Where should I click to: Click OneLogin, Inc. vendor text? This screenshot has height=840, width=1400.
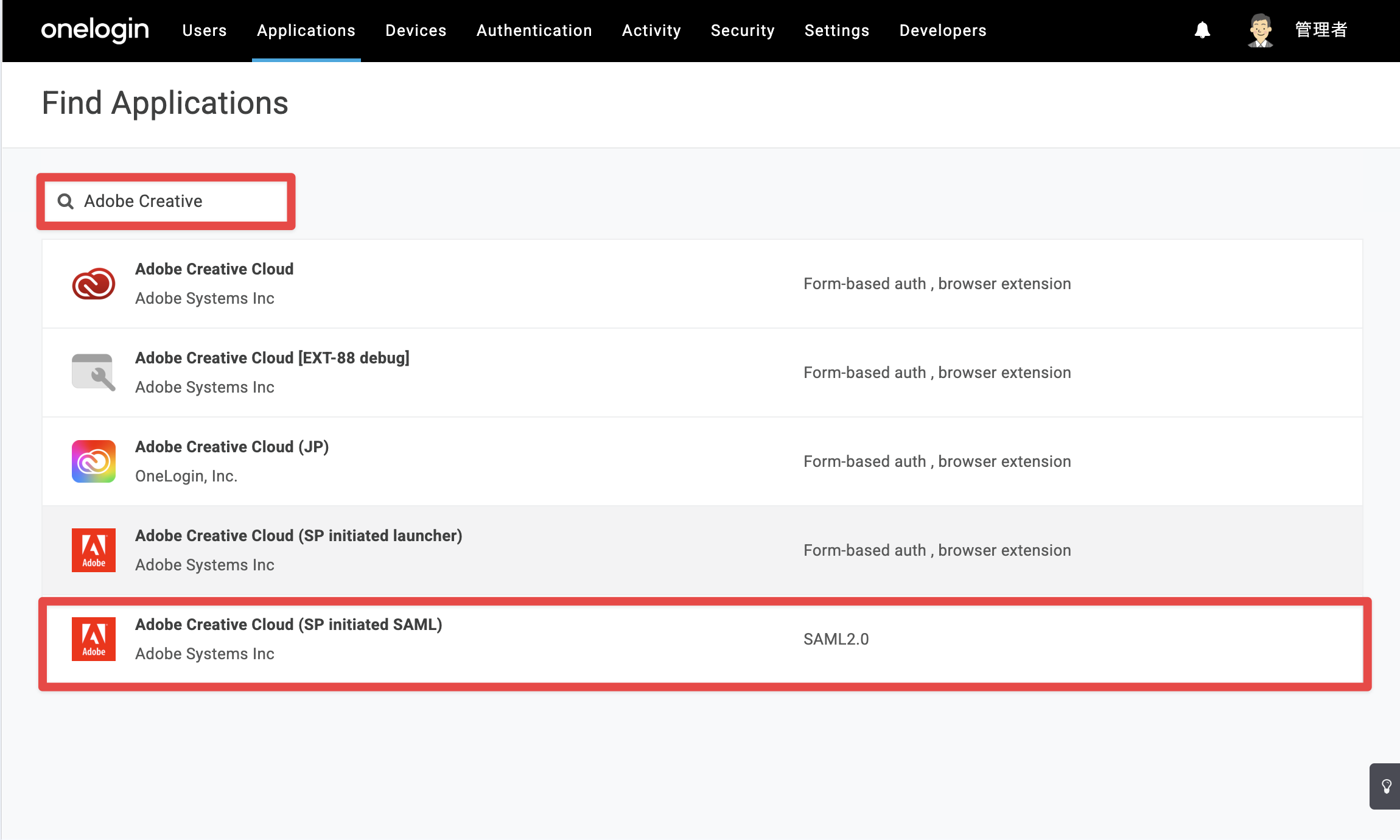pyautogui.click(x=186, y=476)
